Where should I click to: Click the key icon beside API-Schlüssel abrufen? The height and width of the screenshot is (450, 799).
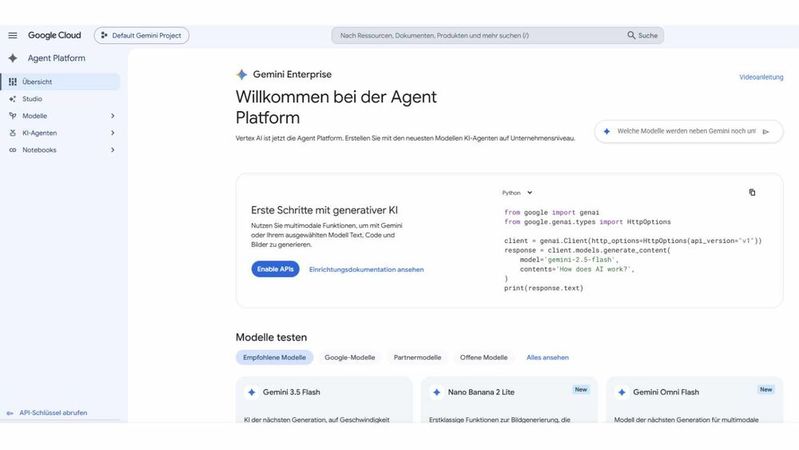[10, 413]
